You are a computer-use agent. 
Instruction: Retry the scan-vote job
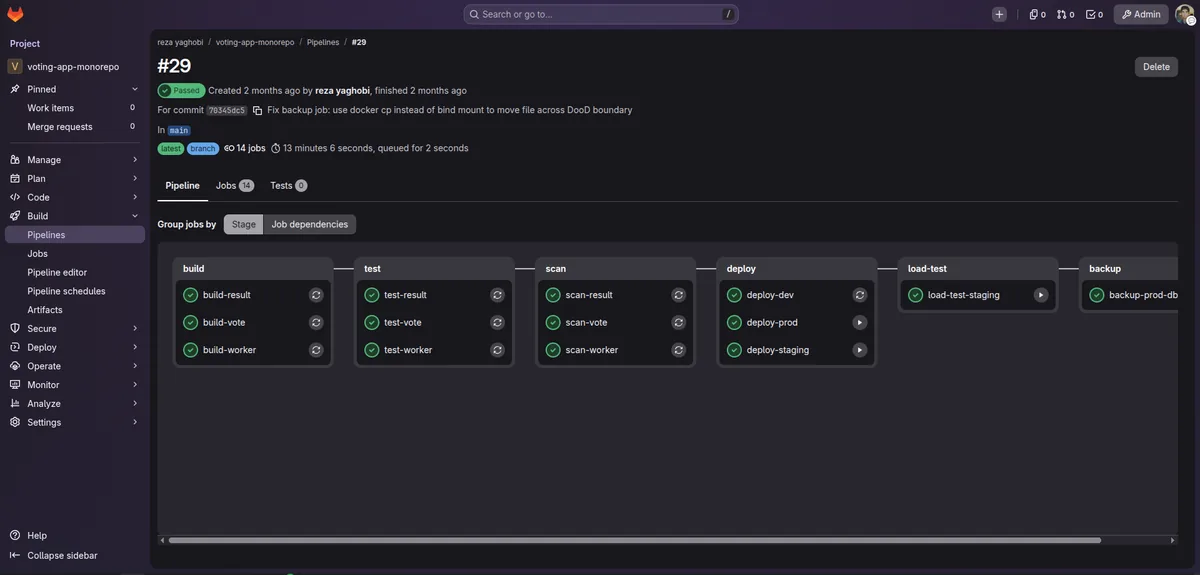[678, 322]
